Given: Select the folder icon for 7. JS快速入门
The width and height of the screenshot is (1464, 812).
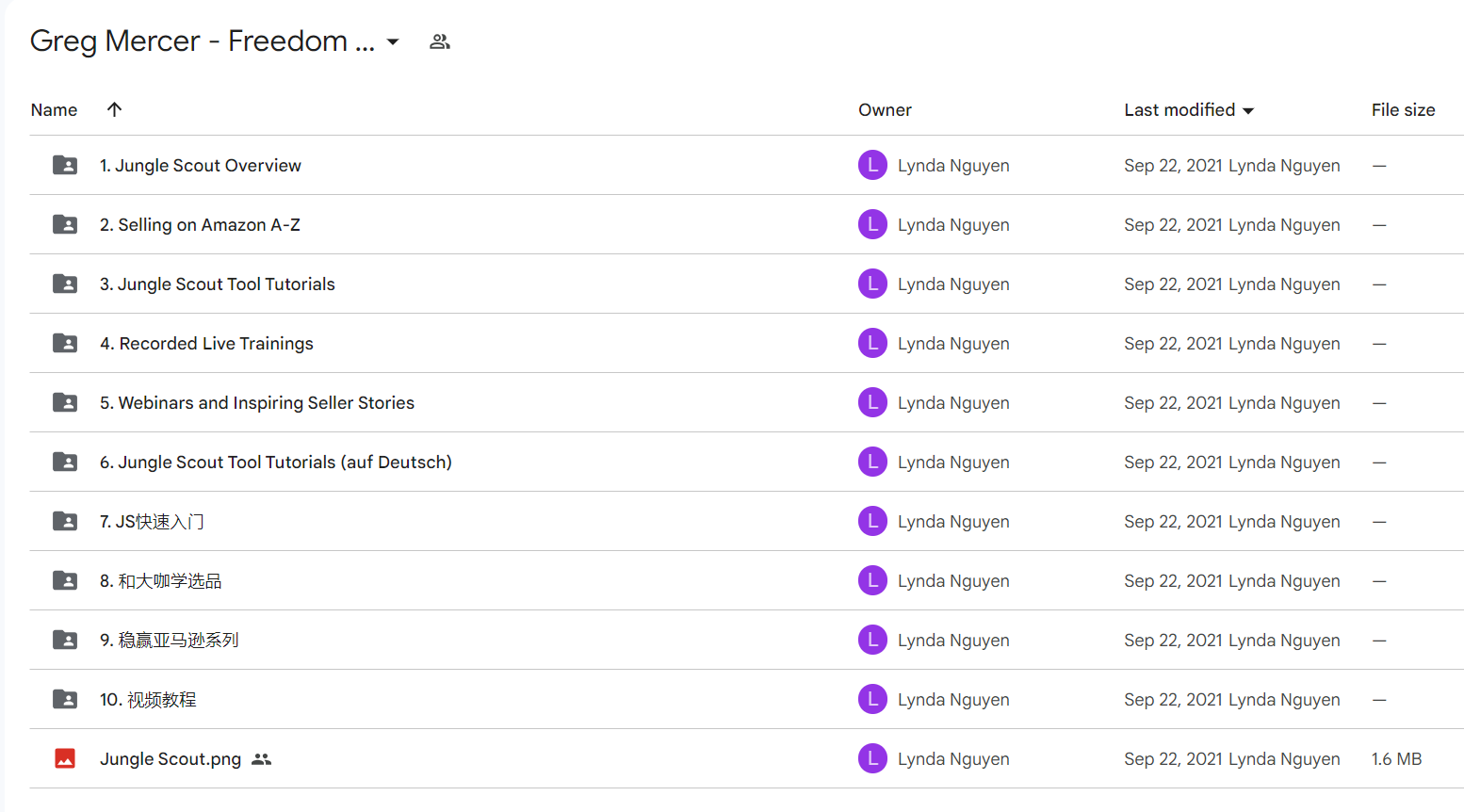Looking at the screenshot, I should [65, 521].
